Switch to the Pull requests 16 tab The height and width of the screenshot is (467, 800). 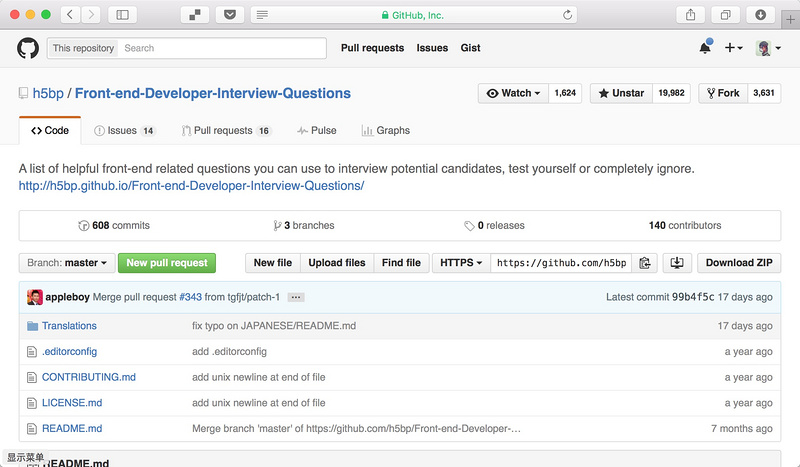[226, 131]
